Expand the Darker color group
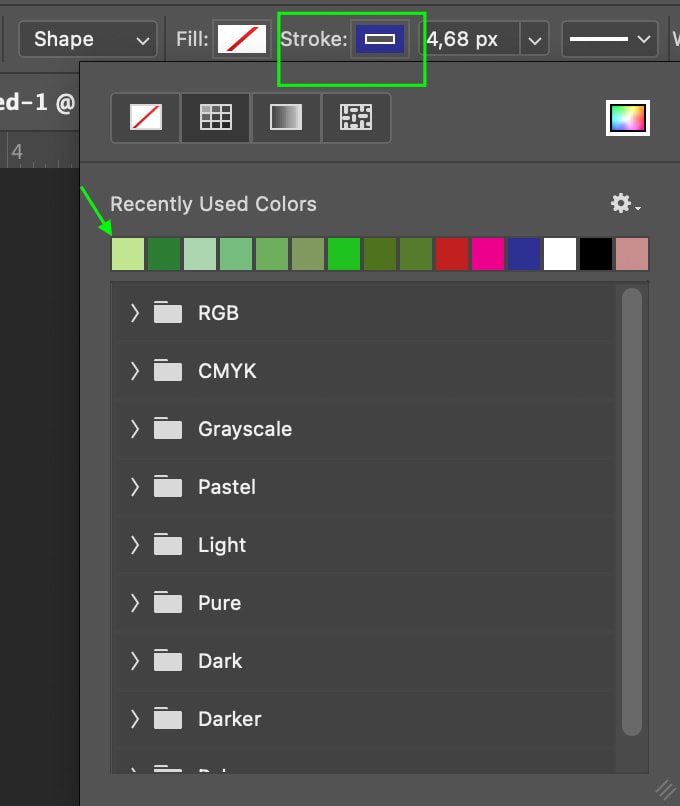The image size is (680, 806). [x=135, y=718]
